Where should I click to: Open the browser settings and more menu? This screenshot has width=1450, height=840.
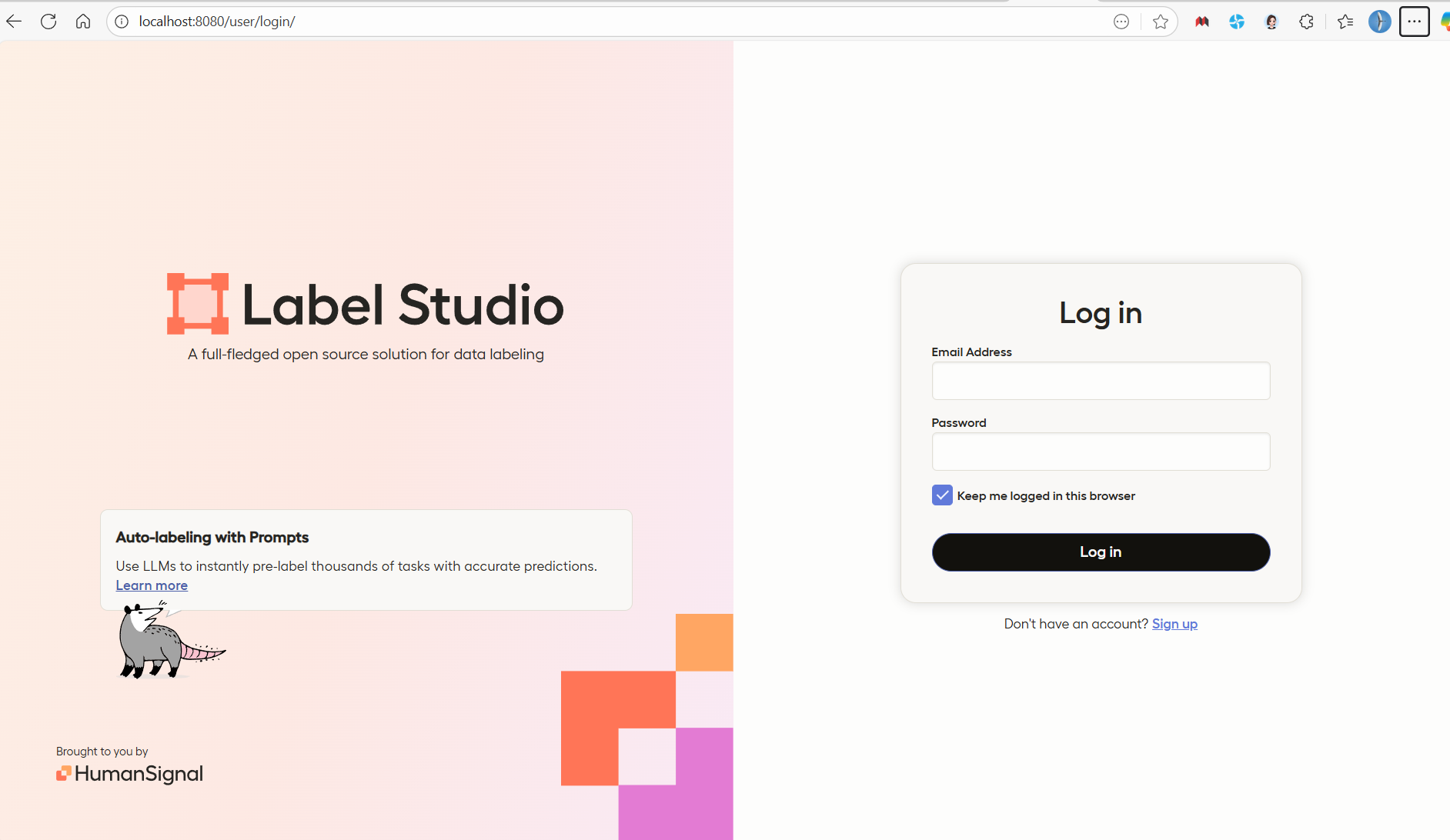(x=1415, y=22)
